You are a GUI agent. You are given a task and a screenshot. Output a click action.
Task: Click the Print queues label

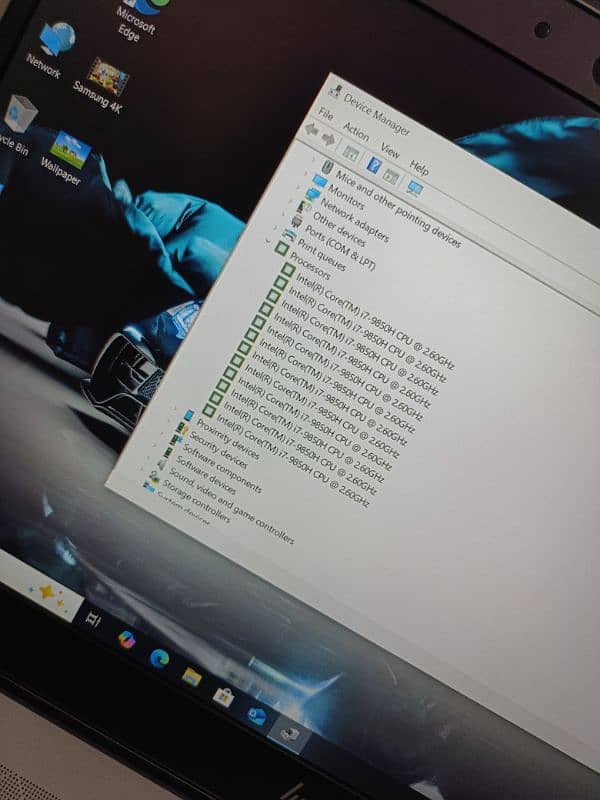coord(321,255)
